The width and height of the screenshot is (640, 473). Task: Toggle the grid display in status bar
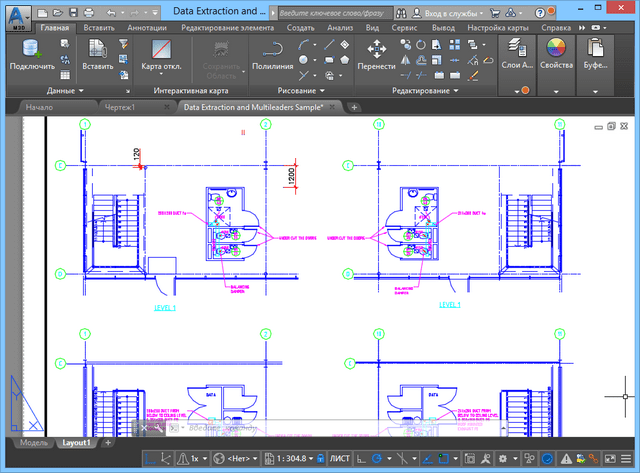(x=151, y=459)
